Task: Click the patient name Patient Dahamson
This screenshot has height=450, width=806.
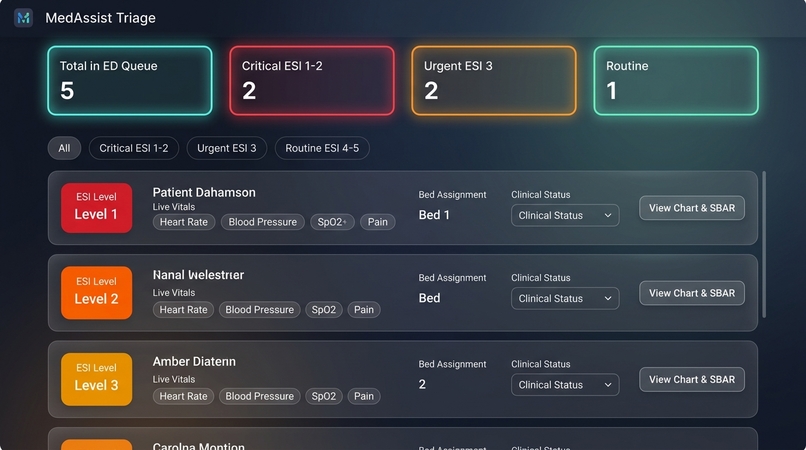Action: tap(204, 192)
